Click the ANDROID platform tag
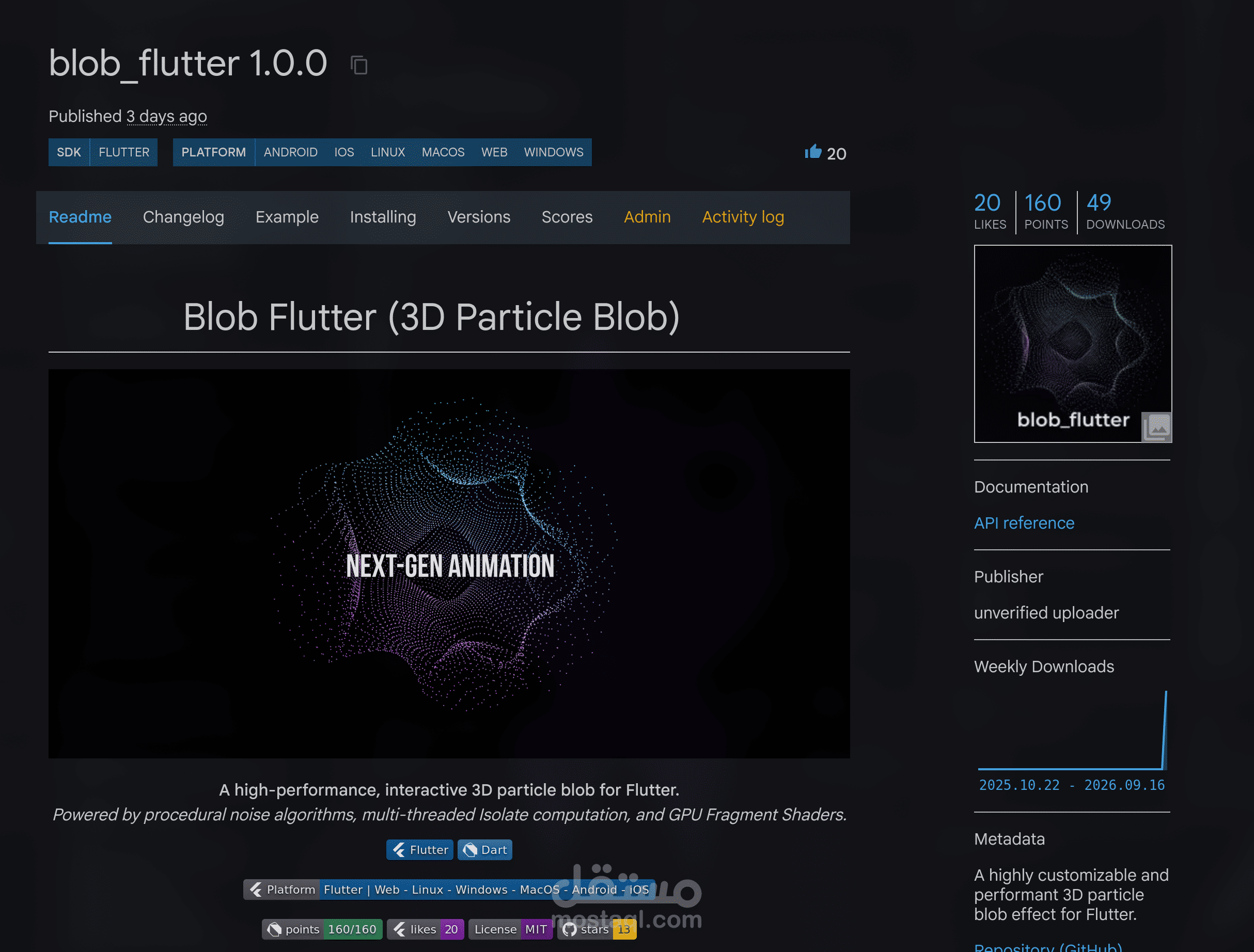 click(x=291, y=152)
